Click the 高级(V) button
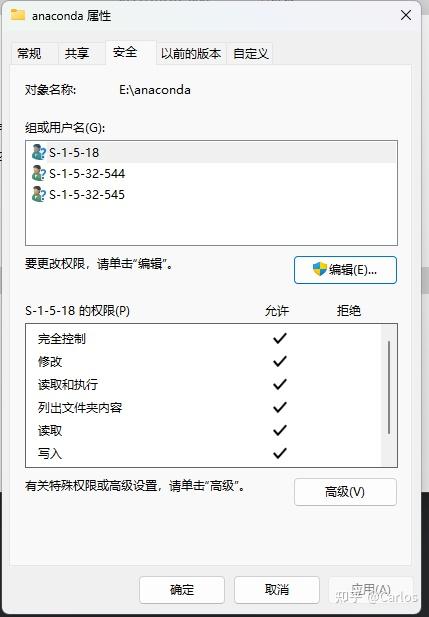429x617 pixels. click(345, 492)
